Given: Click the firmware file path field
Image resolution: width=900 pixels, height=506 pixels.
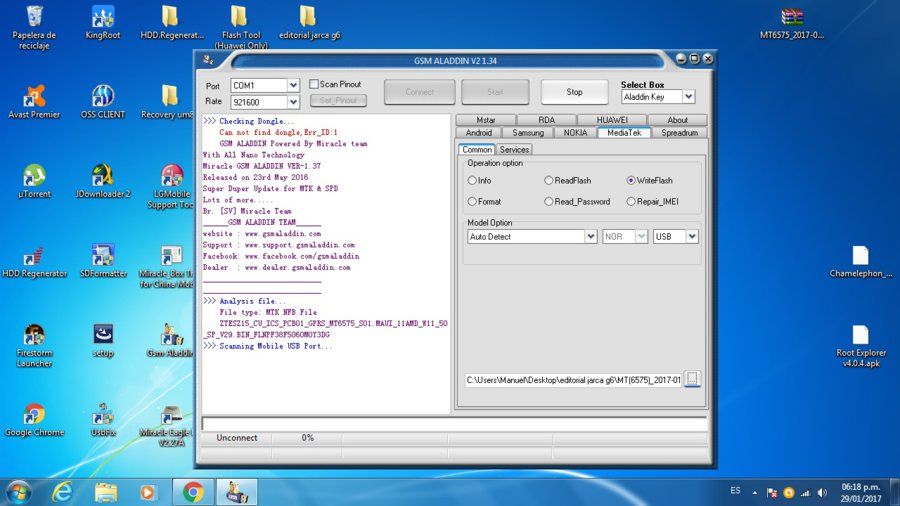Looking at the screenshot, I should (573, 380).
